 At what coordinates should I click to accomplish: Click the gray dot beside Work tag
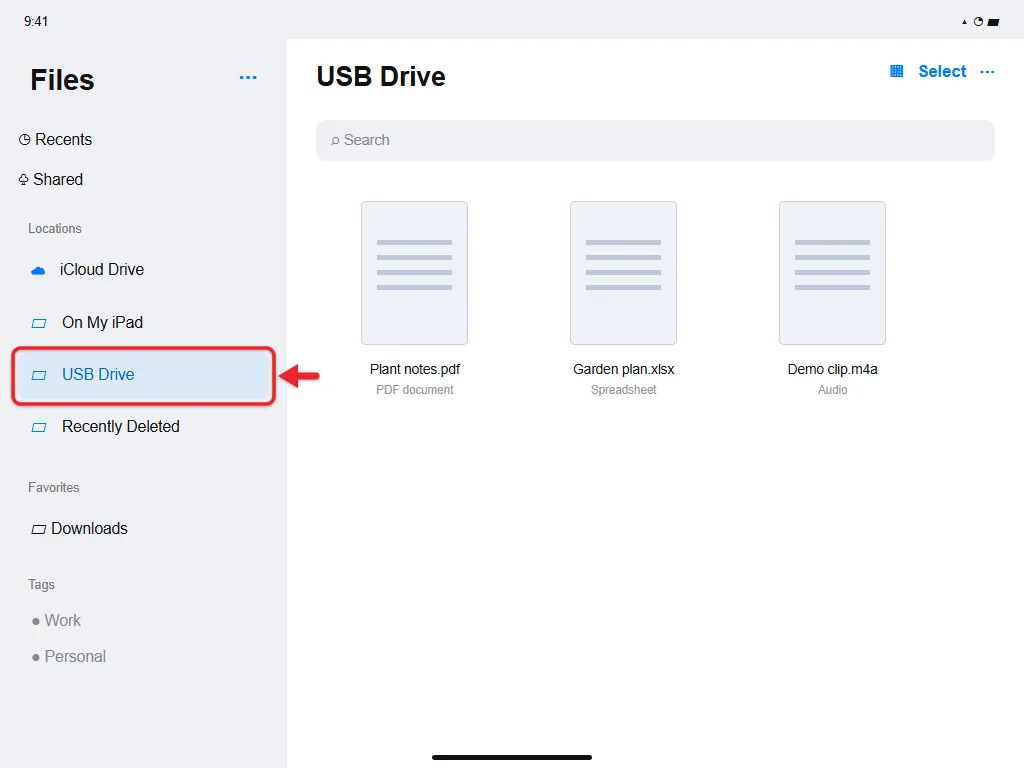(x=36, y=622)
